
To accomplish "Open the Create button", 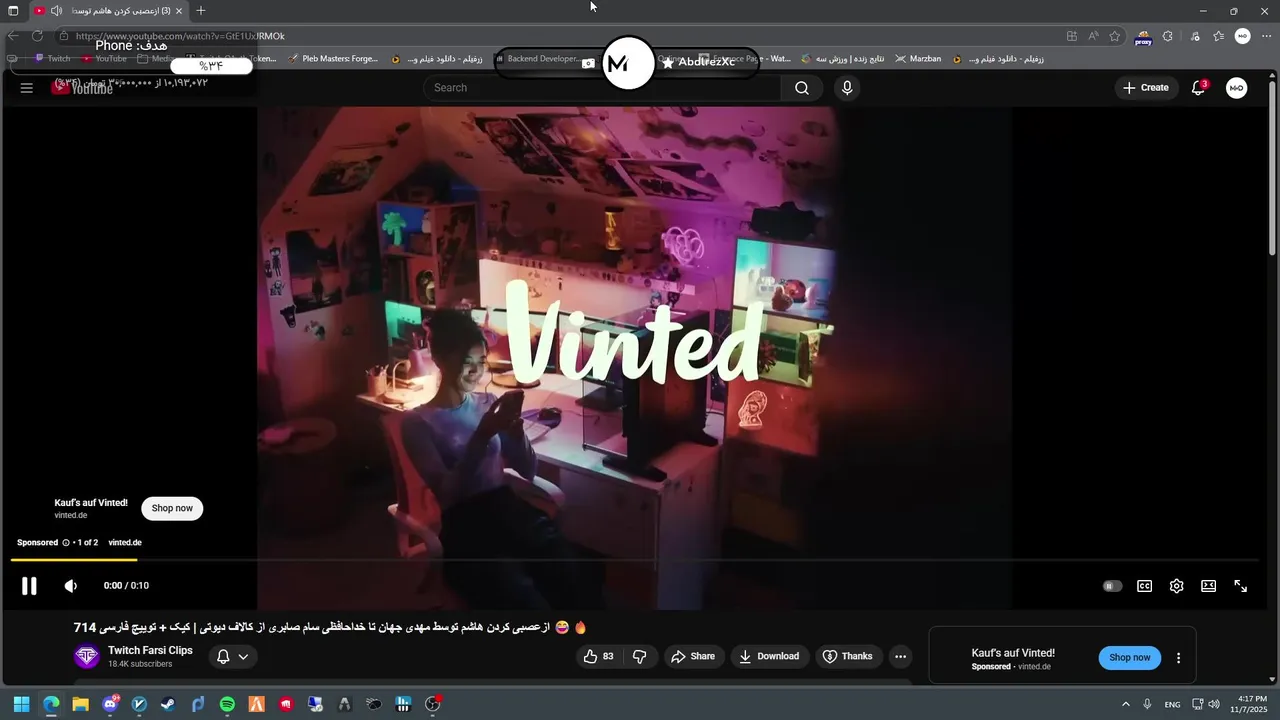I will coord(1145,88).
